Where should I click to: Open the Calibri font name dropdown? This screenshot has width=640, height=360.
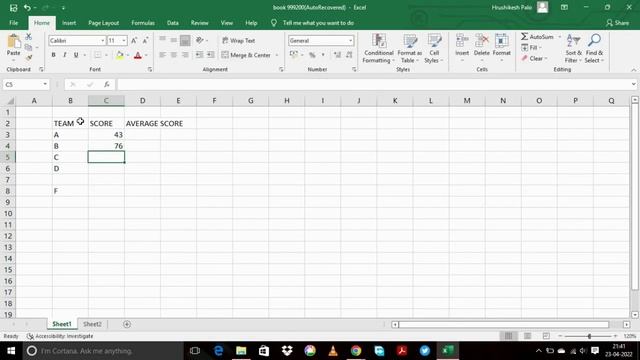(102, 41)
